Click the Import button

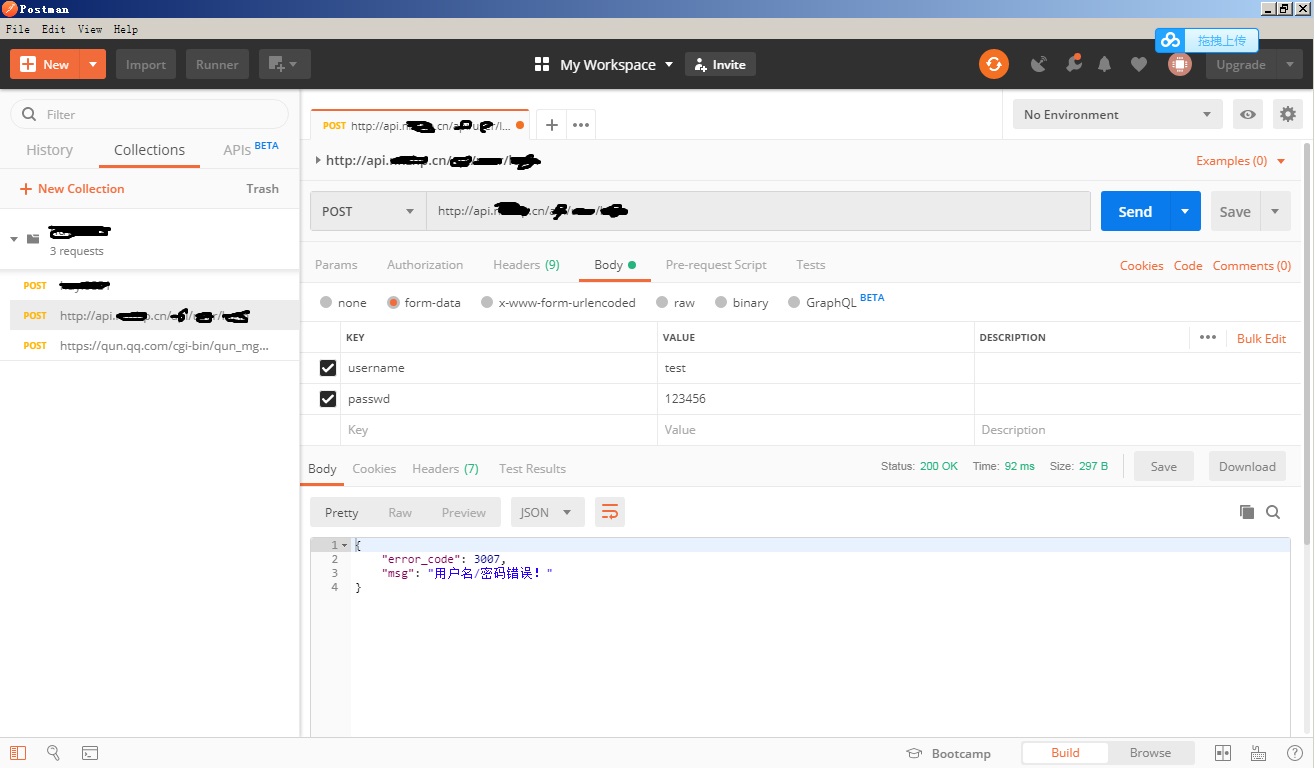(146, 65)
